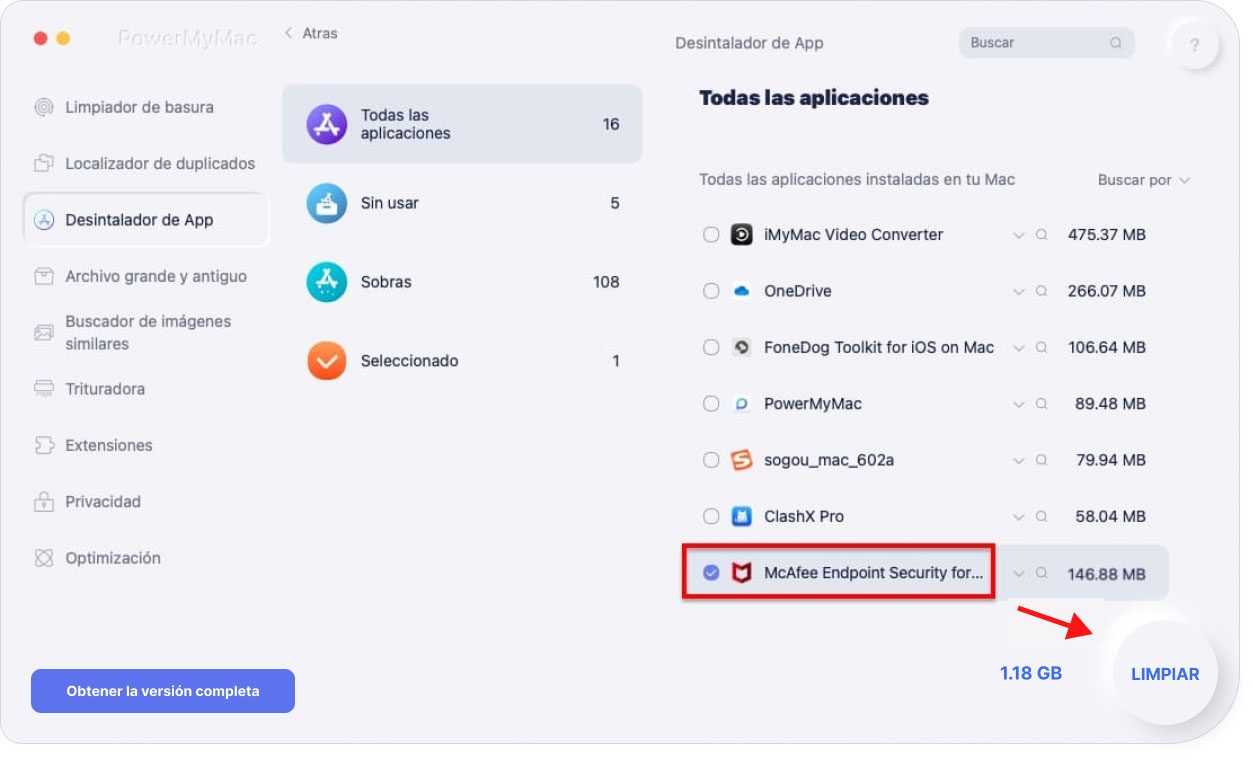Image resolution: width=1253 pixels, height=760 pixels.
Task: Click the OneDrive cloud app icon
Action: pos(741,291)
